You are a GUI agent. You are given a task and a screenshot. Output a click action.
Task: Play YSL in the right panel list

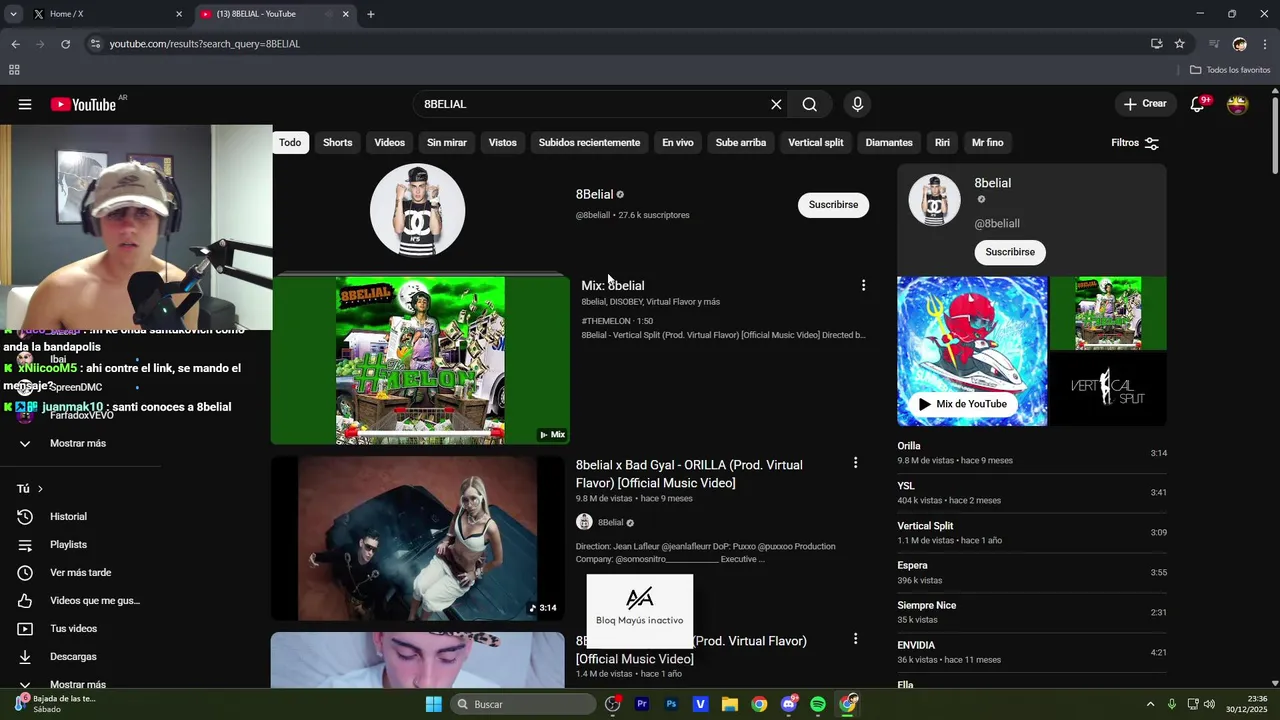coord(1032,493)
